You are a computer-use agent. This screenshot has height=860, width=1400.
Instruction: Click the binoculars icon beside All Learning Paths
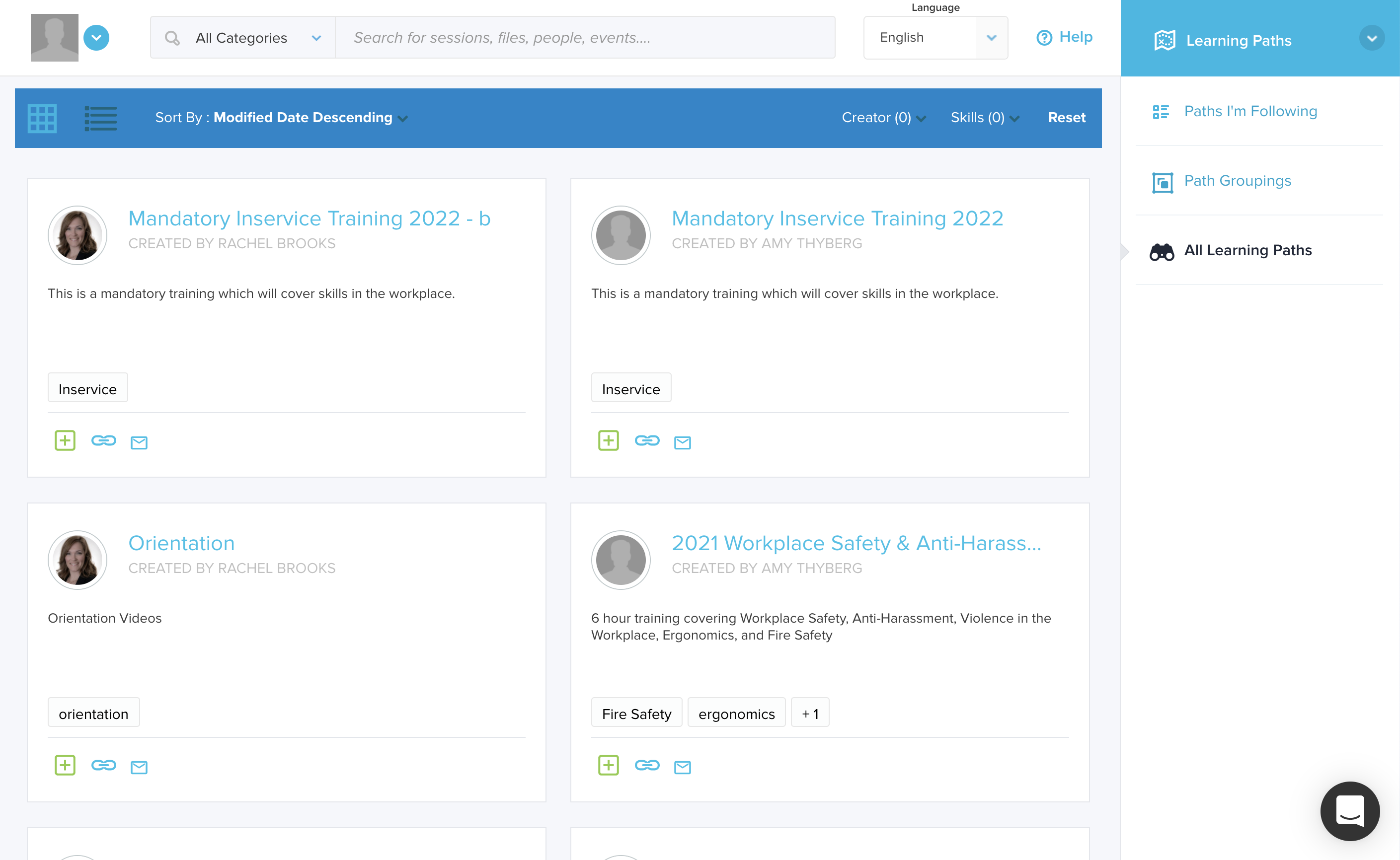[x=1162, y=251]
